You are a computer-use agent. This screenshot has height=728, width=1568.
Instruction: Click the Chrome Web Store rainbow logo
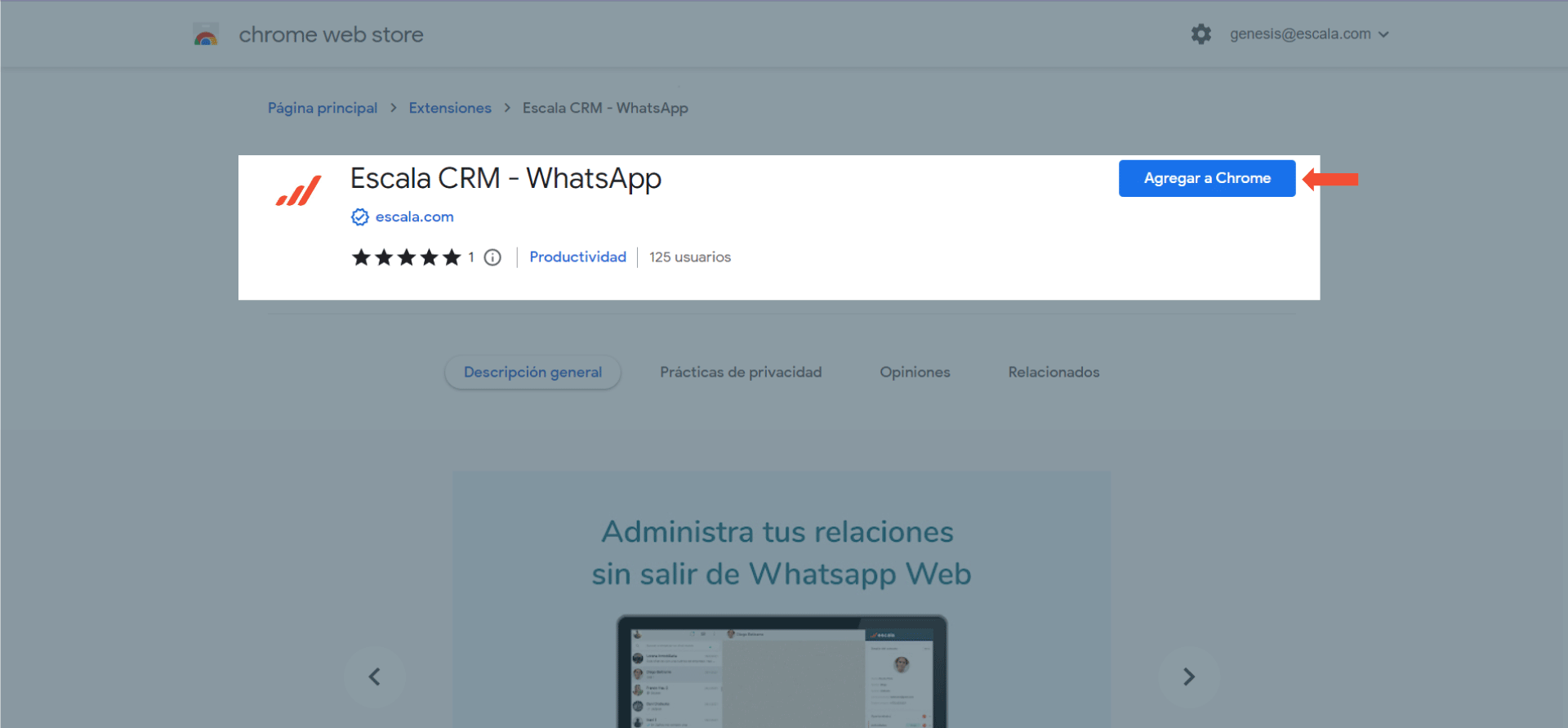pos(206,34)
